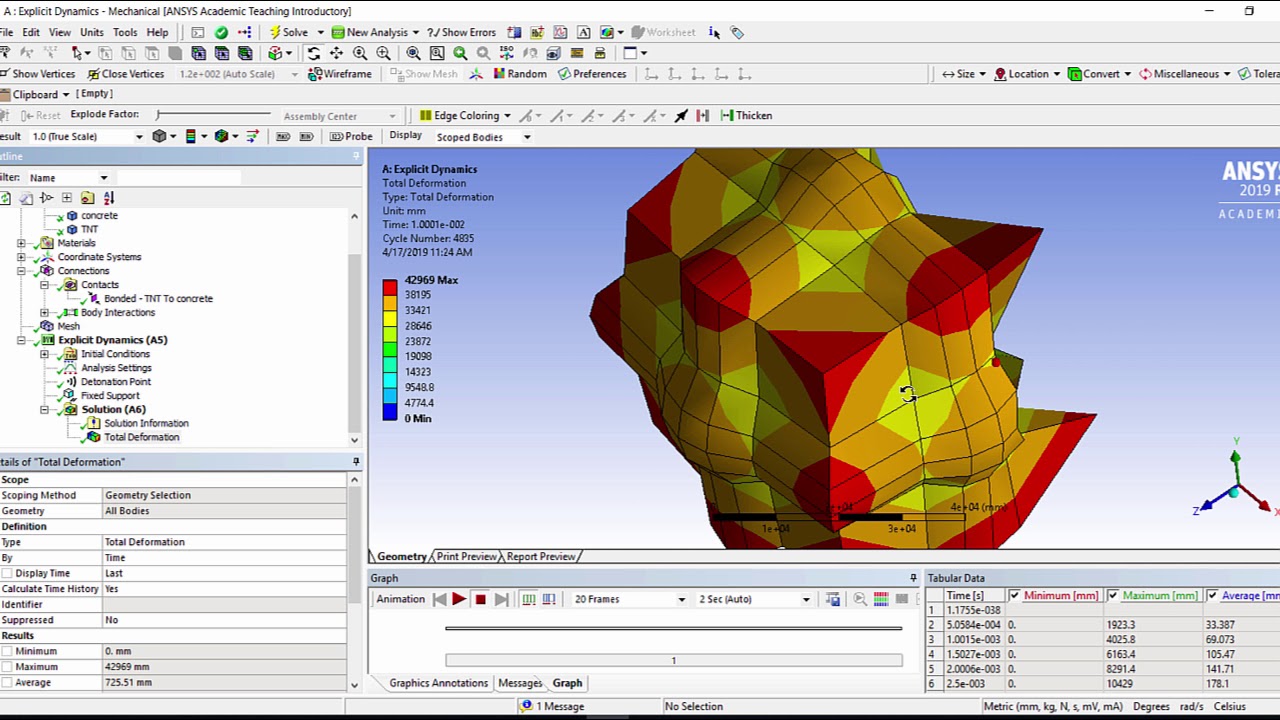Screen dimensions: 1280x720
Task: Toggle the Display Time checkbox
Action: click(7, 574)
